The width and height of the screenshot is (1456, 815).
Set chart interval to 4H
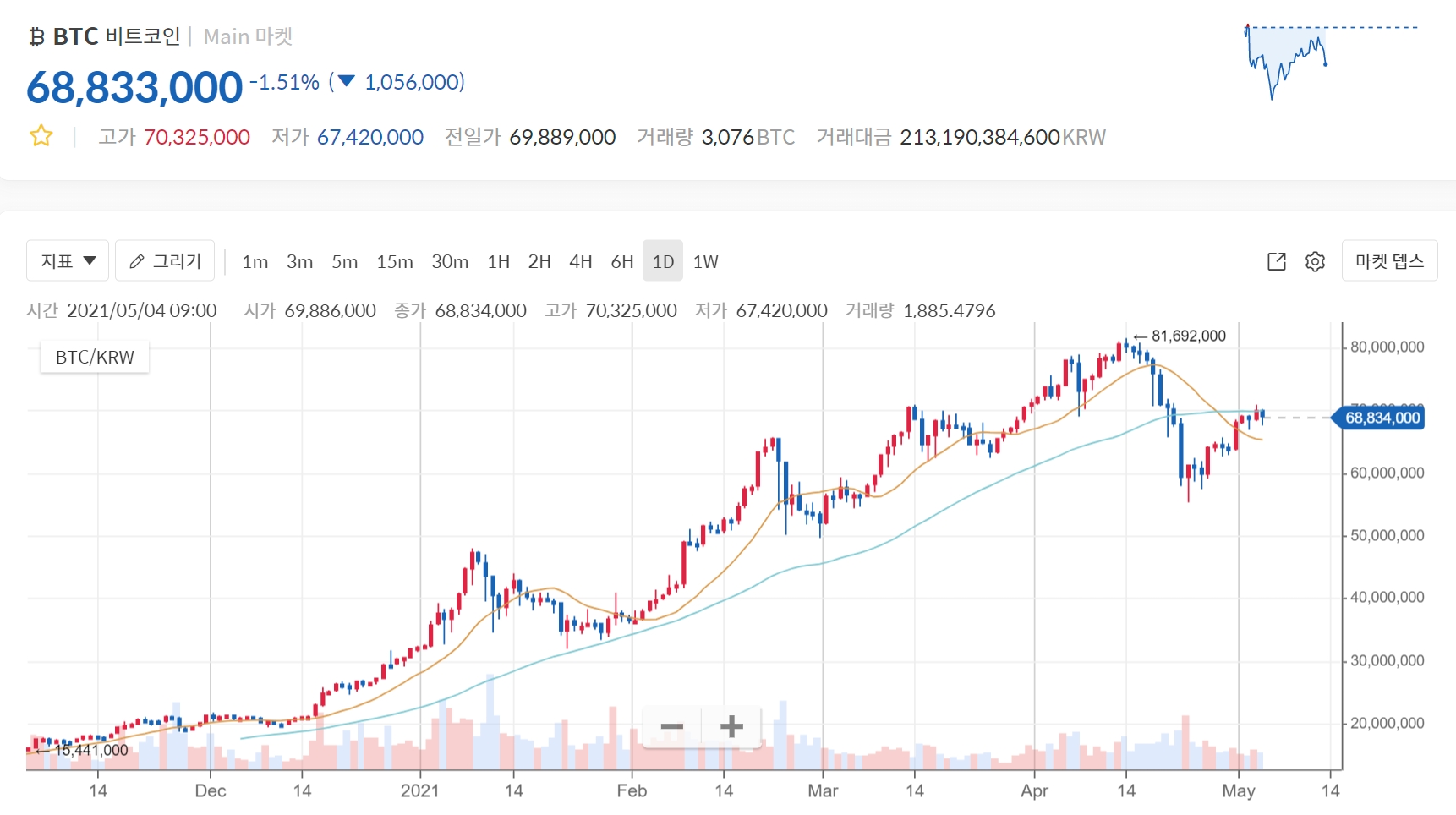581,261
